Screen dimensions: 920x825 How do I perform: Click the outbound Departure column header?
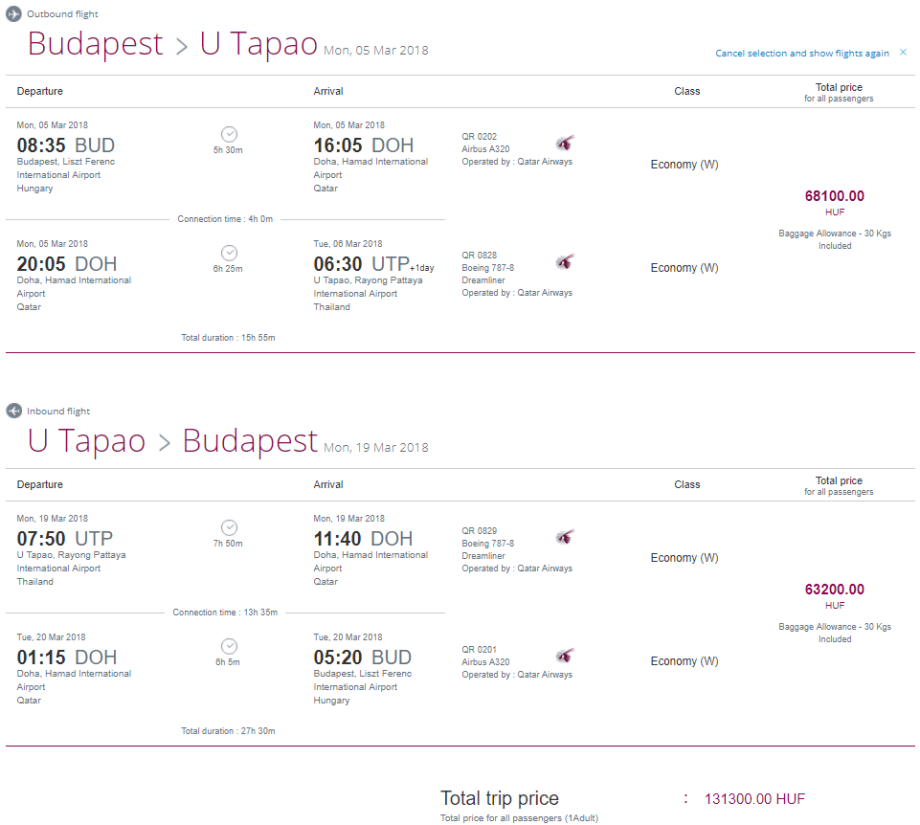[40, 91]
